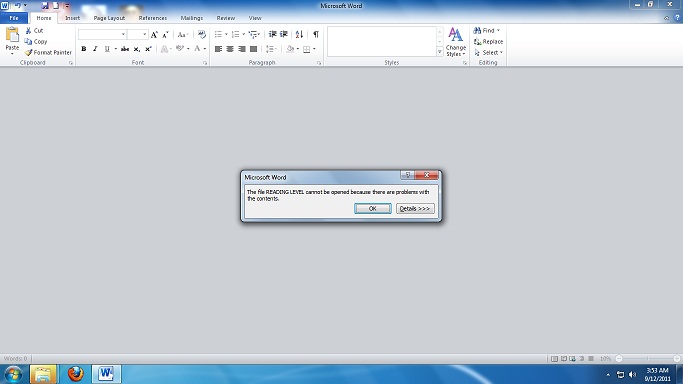Click the Change Styles icon
This screenshot has height=384, width=683.
pos(456,42)
